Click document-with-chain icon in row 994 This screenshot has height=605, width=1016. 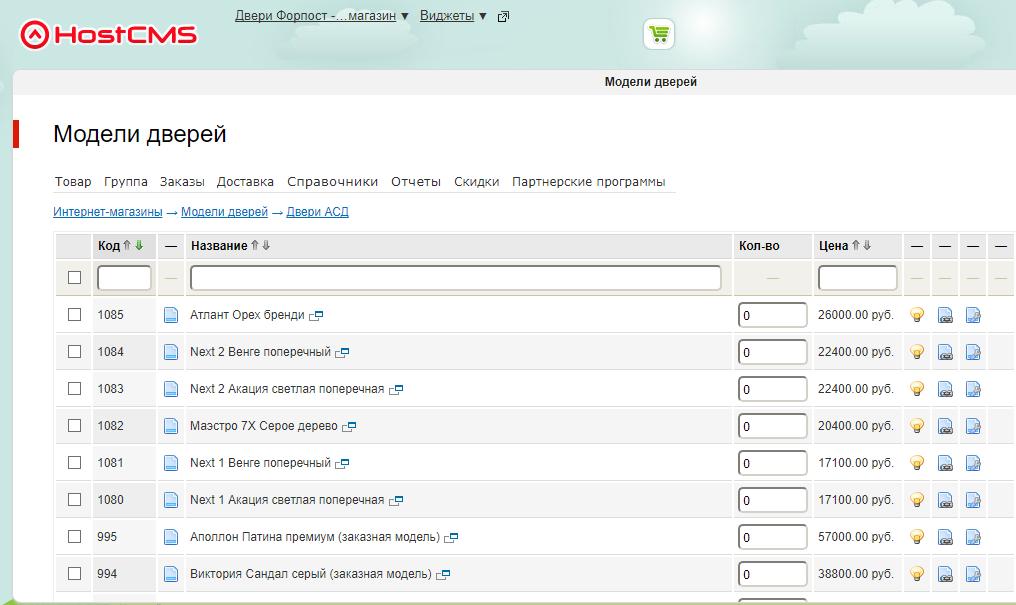point(945,574)
